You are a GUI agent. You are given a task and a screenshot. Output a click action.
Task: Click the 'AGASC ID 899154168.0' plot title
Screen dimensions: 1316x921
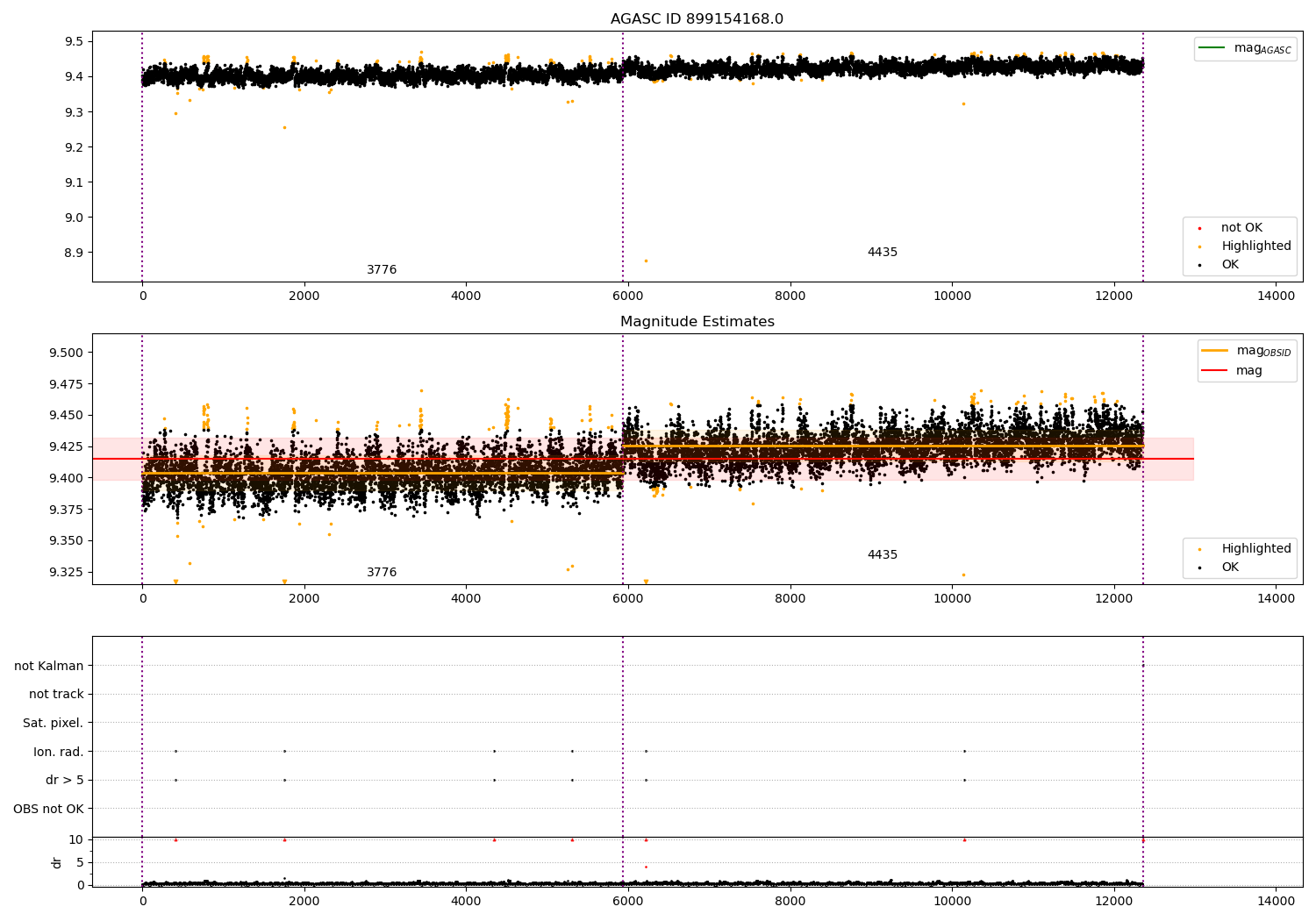[697, 19]
